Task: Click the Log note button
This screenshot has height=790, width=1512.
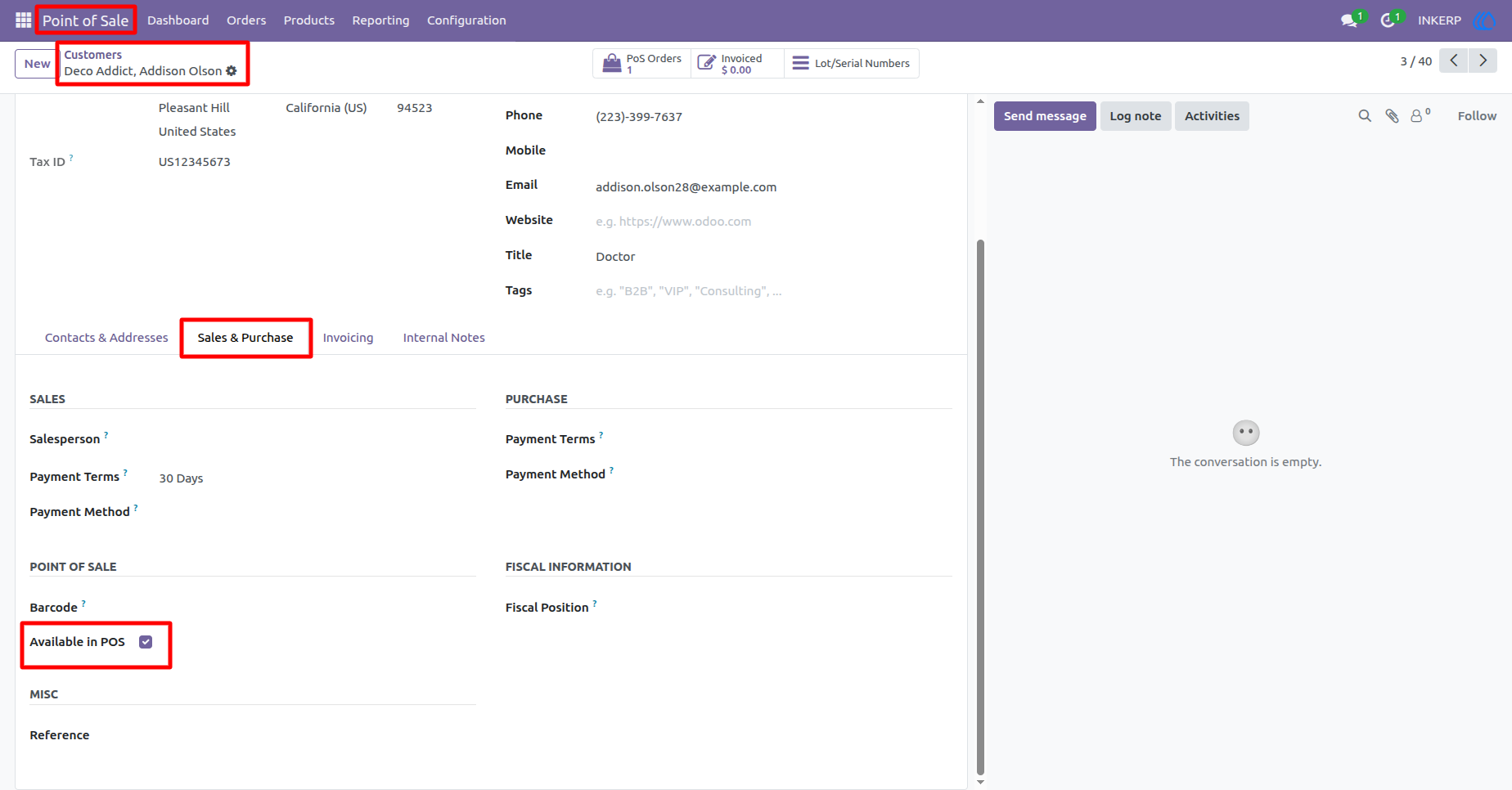Action: (1136, 116)
